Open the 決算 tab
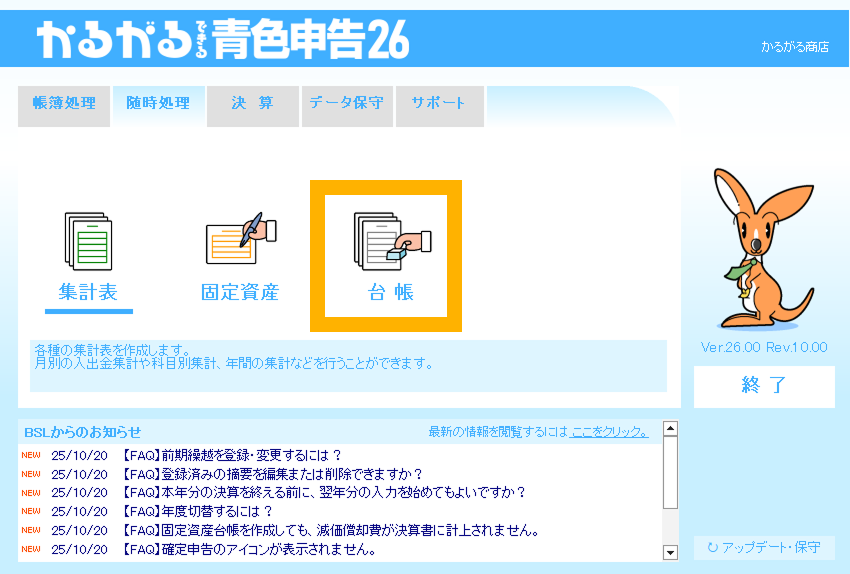Screen dimensions: 850x574 pos(252,104)
